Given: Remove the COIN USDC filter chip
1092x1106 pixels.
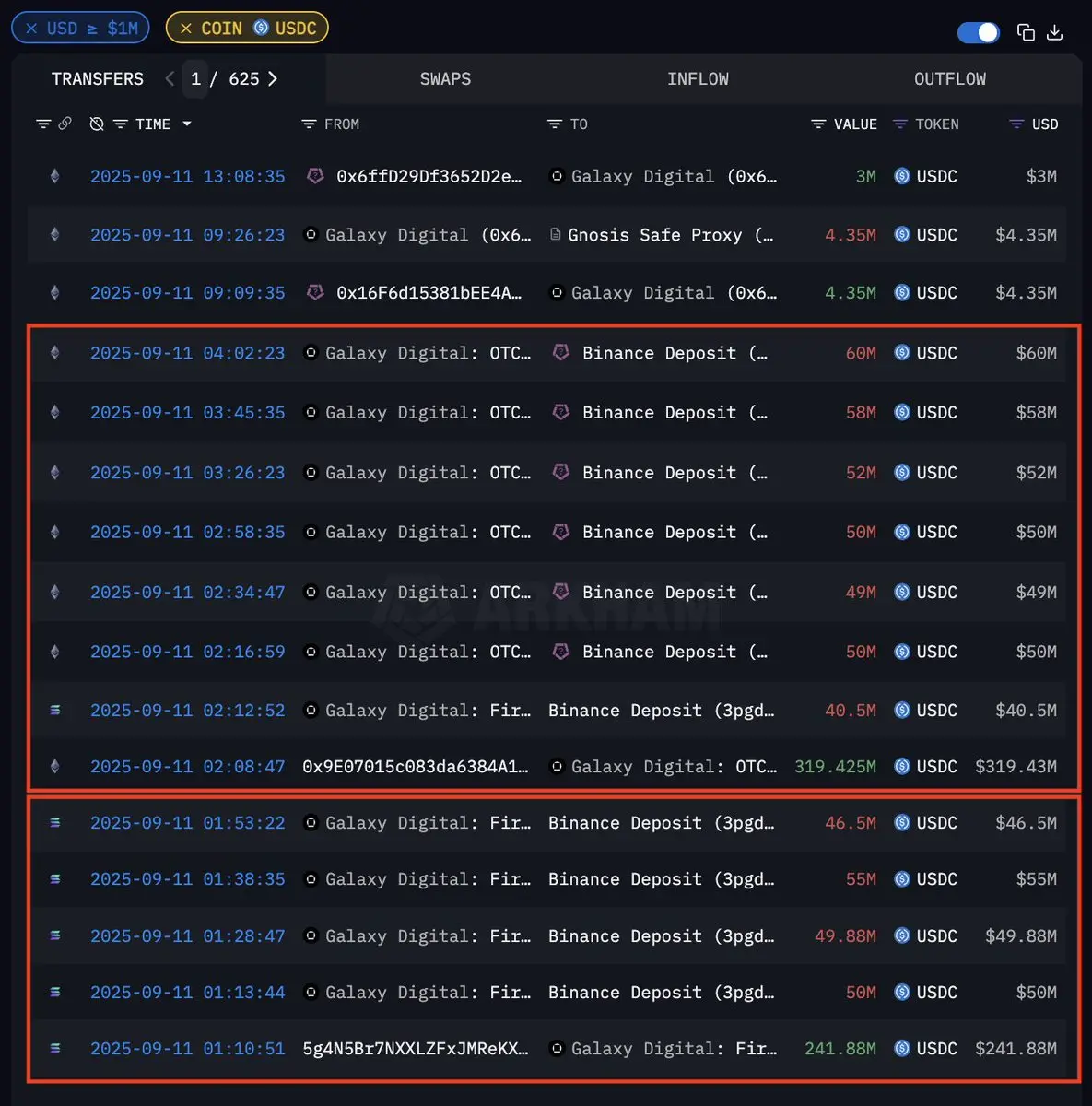Looking at the screenshot, I should coord(186,29).
